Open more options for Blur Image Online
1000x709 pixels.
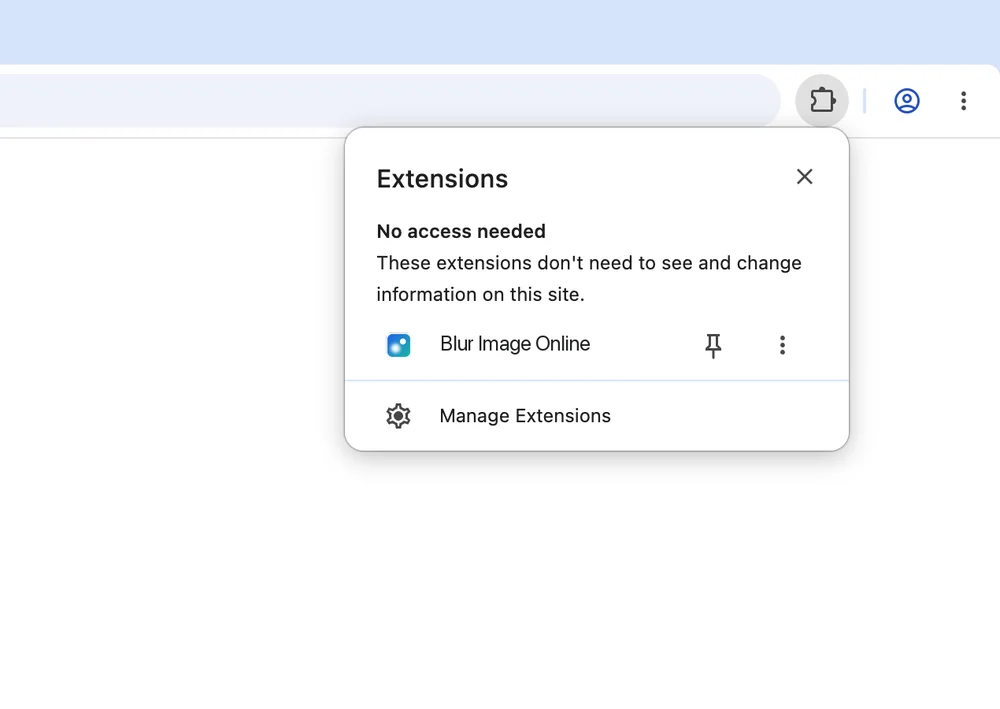tap(782, 345)
